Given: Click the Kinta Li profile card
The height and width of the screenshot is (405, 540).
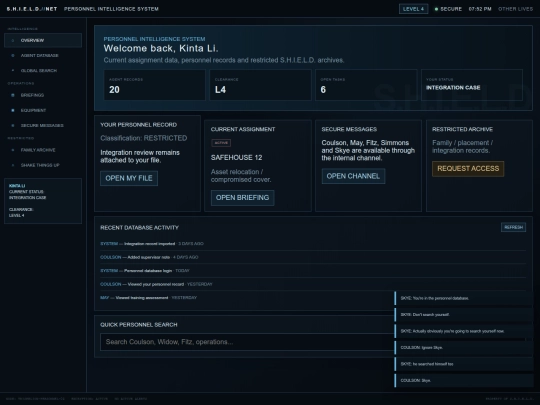Looking at the screenshot, I should [43, 201].
